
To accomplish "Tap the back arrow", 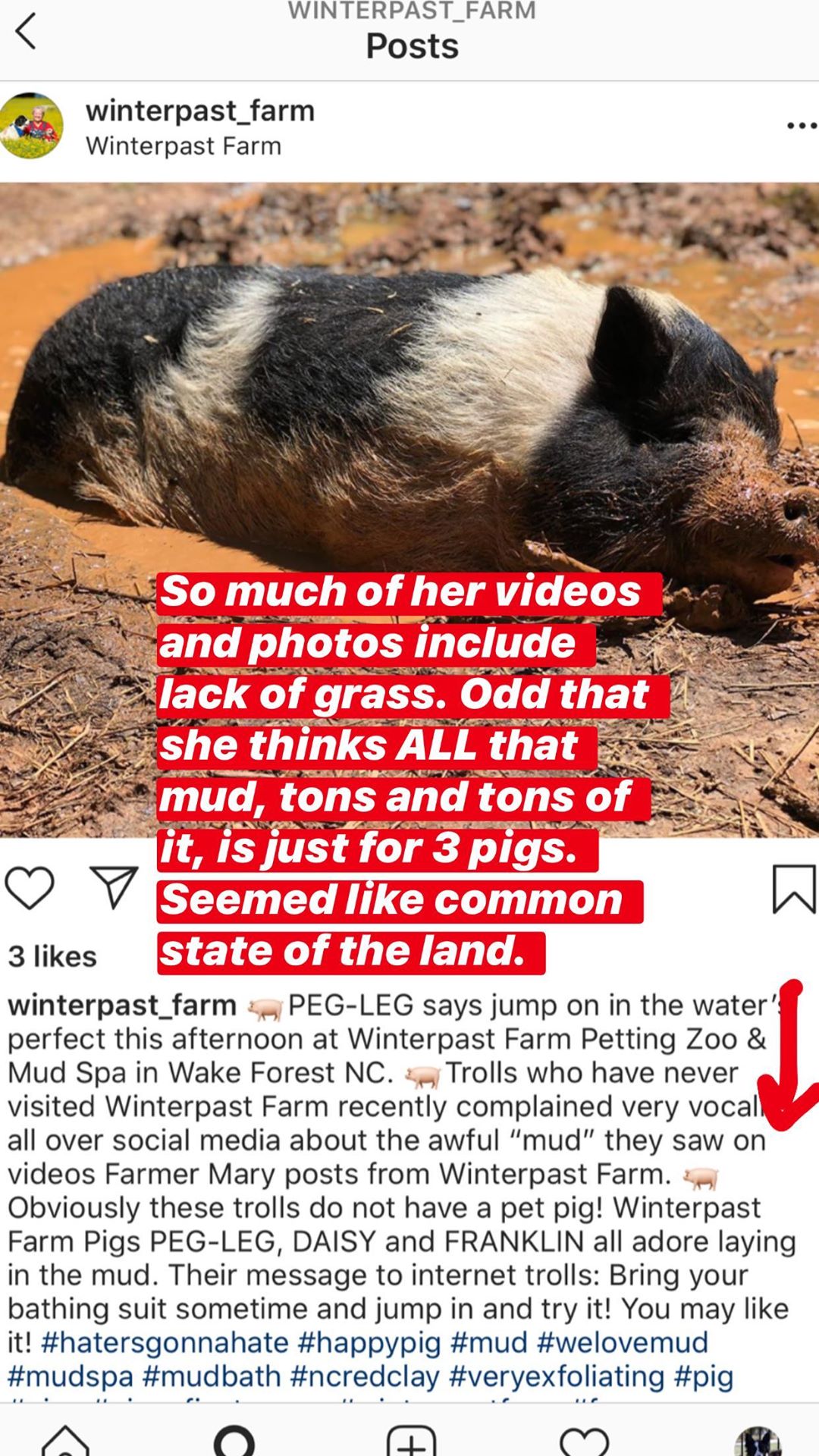I will [x=26, y=32].
